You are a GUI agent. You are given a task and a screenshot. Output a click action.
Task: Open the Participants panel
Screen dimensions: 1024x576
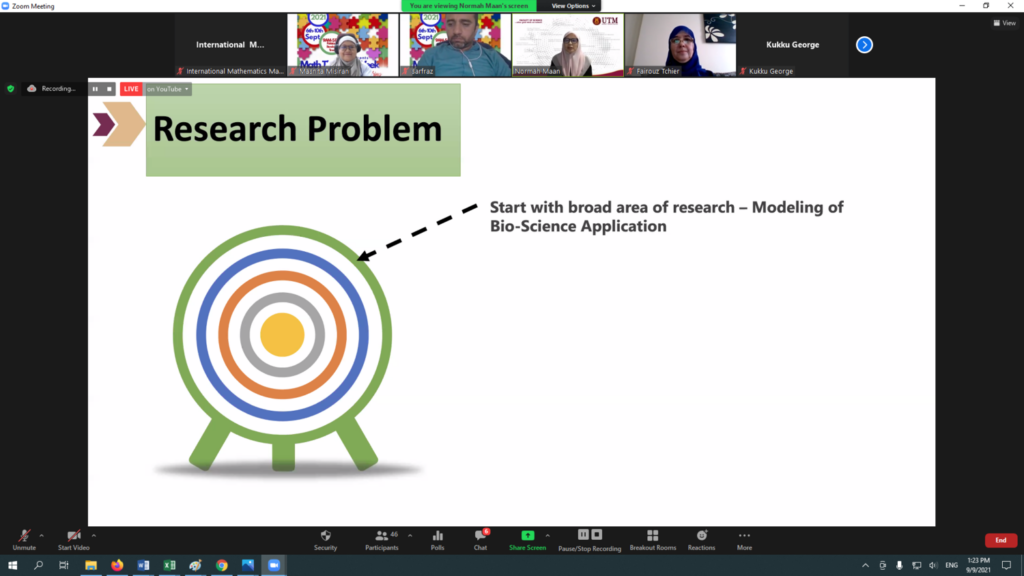point(381,539)
